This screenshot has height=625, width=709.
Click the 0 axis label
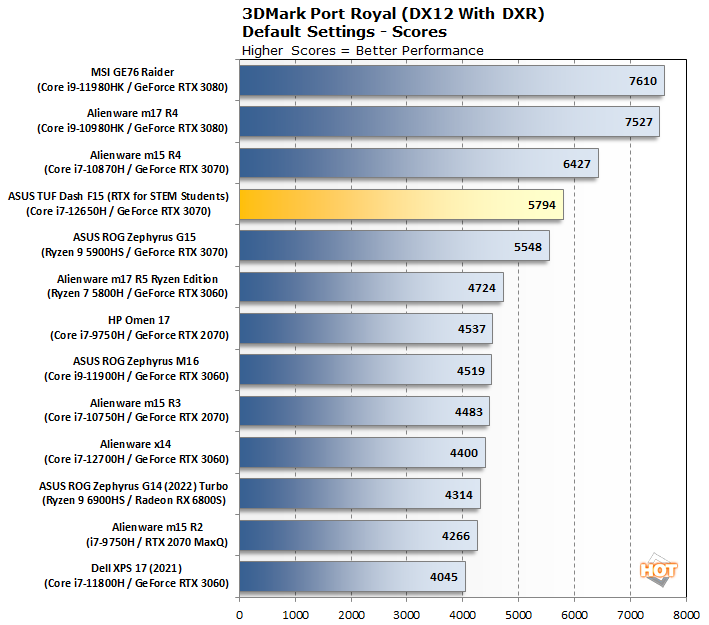point(240,615)
